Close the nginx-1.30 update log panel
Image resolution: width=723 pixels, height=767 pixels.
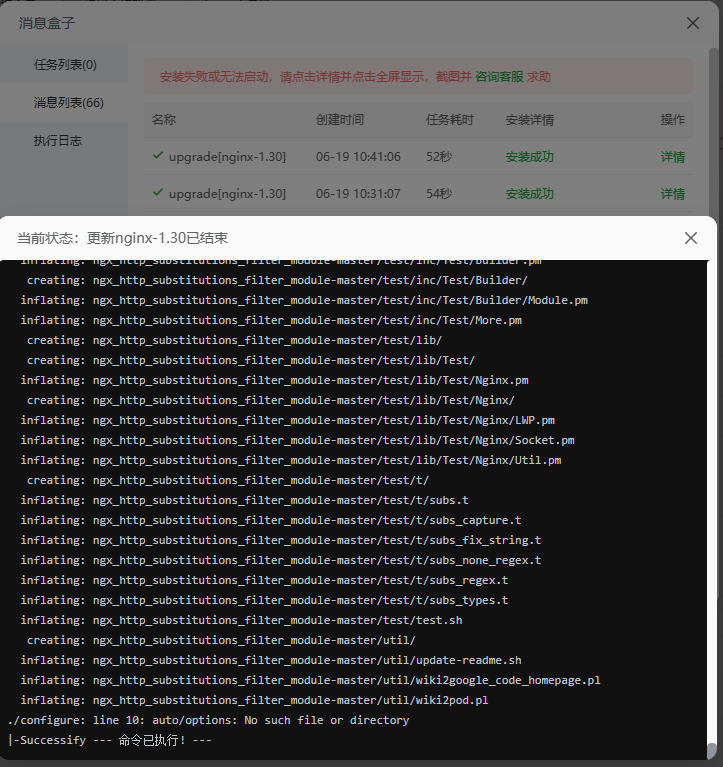691,238
